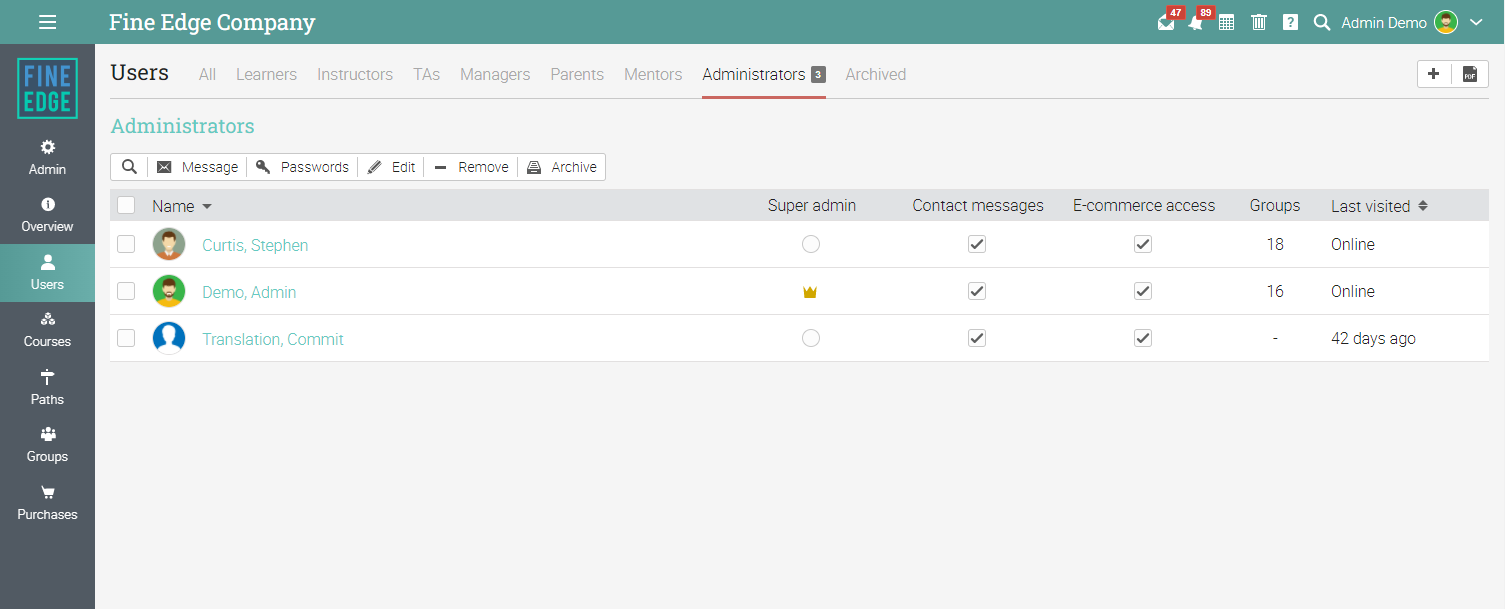
Task: Switch to the Mentors tab
Action: (x=653, y=74)
